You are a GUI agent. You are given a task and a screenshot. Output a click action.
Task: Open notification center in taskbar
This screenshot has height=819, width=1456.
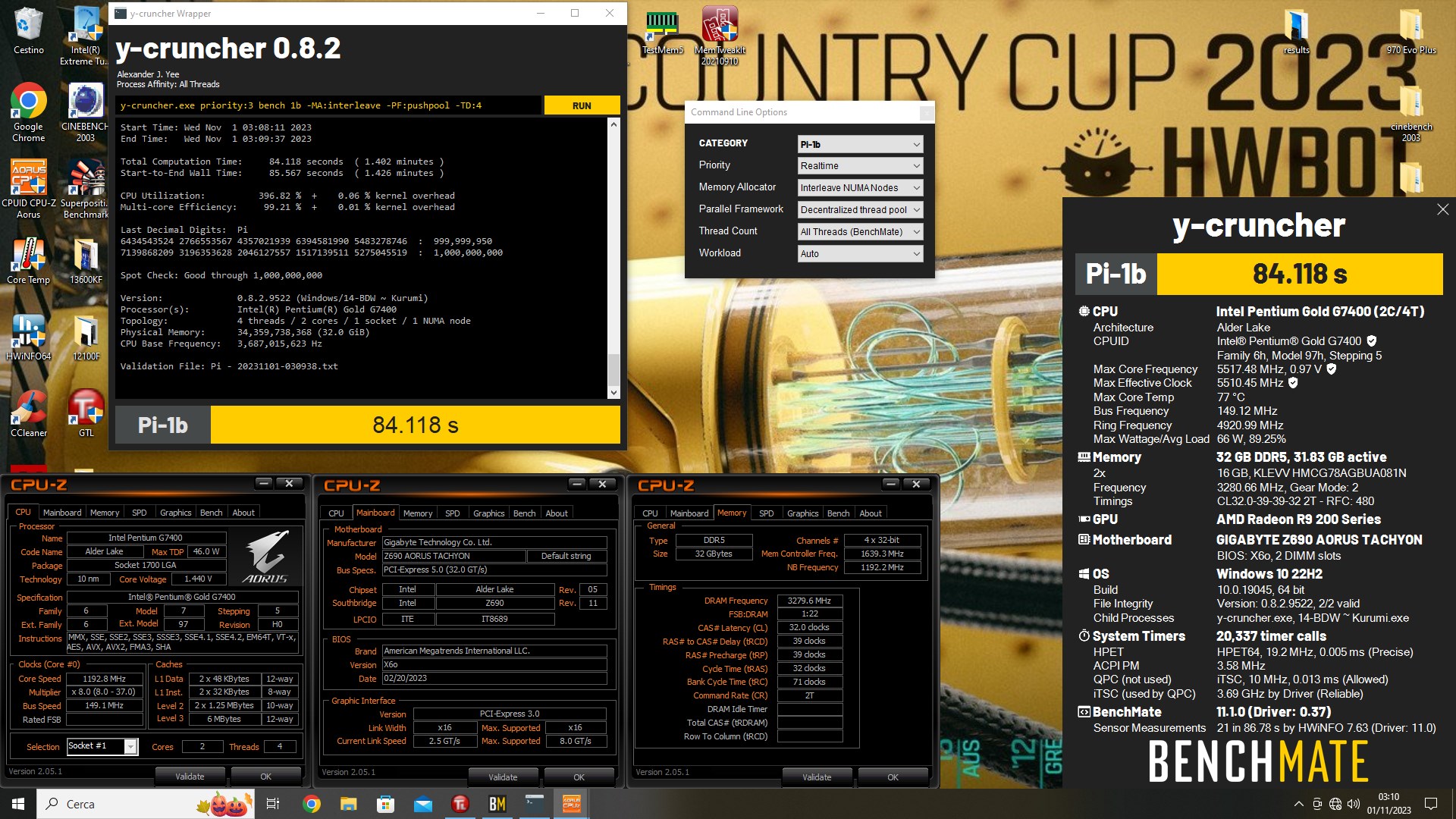click(x=1431, y=804)
